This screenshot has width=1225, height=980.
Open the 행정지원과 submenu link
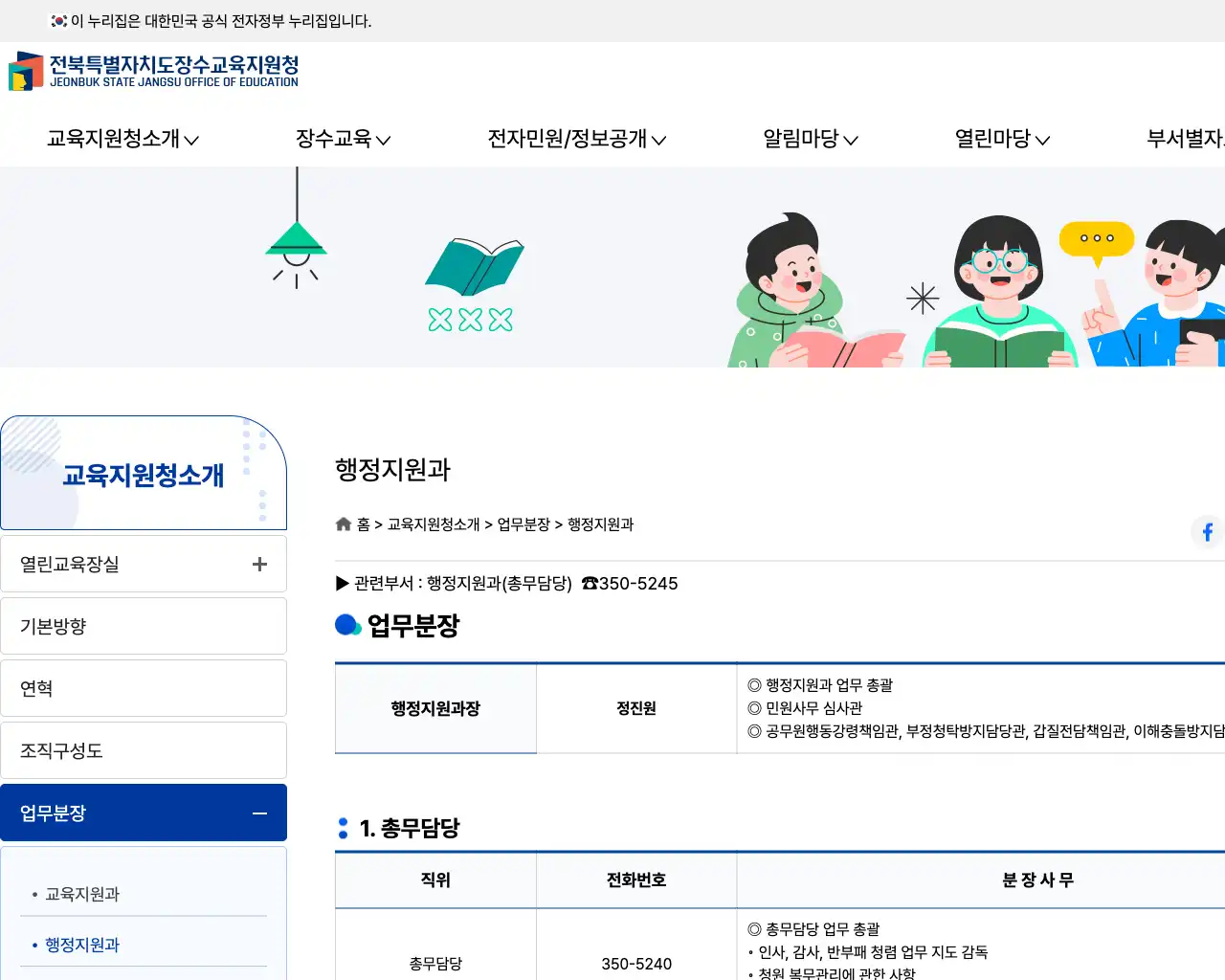[82, 945]
